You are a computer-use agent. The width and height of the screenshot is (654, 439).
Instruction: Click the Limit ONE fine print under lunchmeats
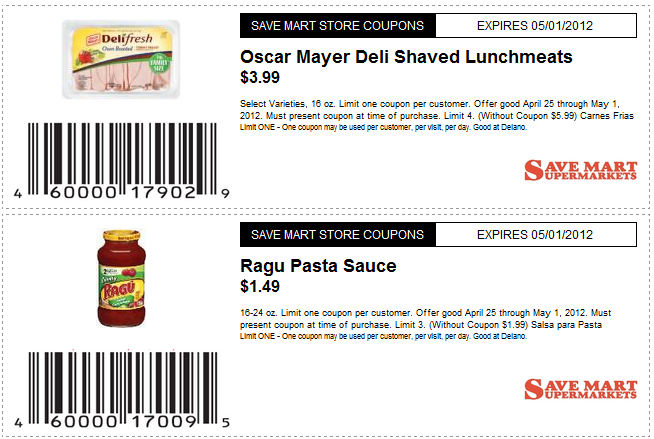click(x=383, y=127)
